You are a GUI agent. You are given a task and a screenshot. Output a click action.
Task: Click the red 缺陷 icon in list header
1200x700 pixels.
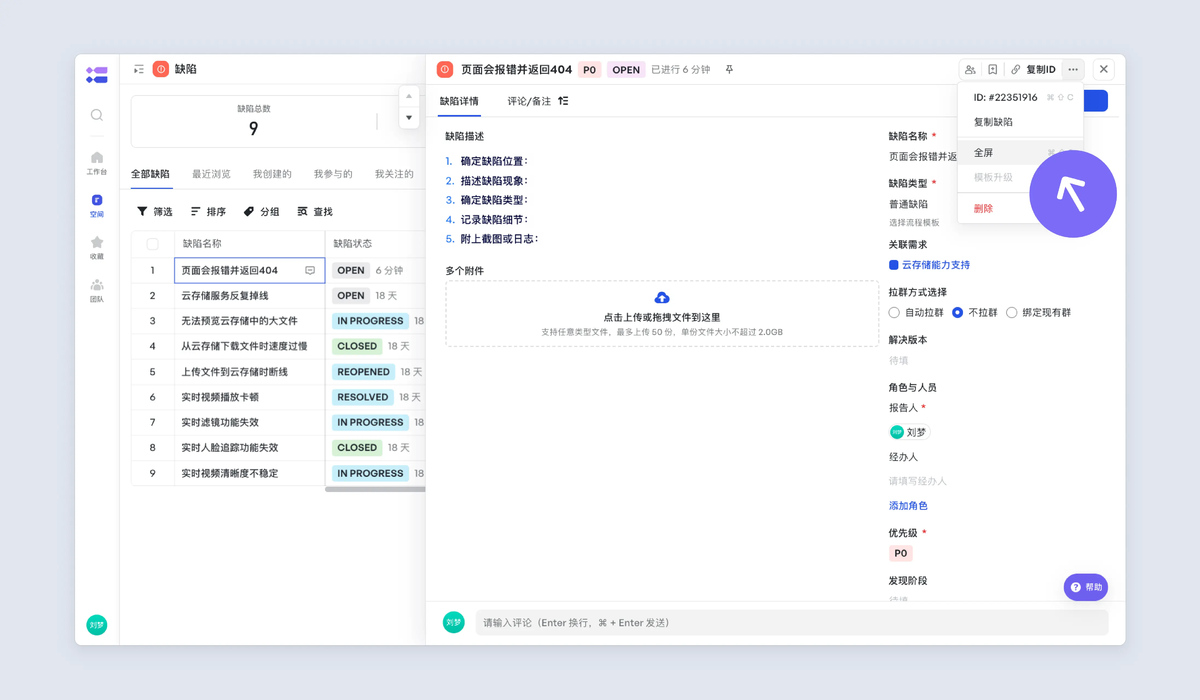(x=161, y=69)
